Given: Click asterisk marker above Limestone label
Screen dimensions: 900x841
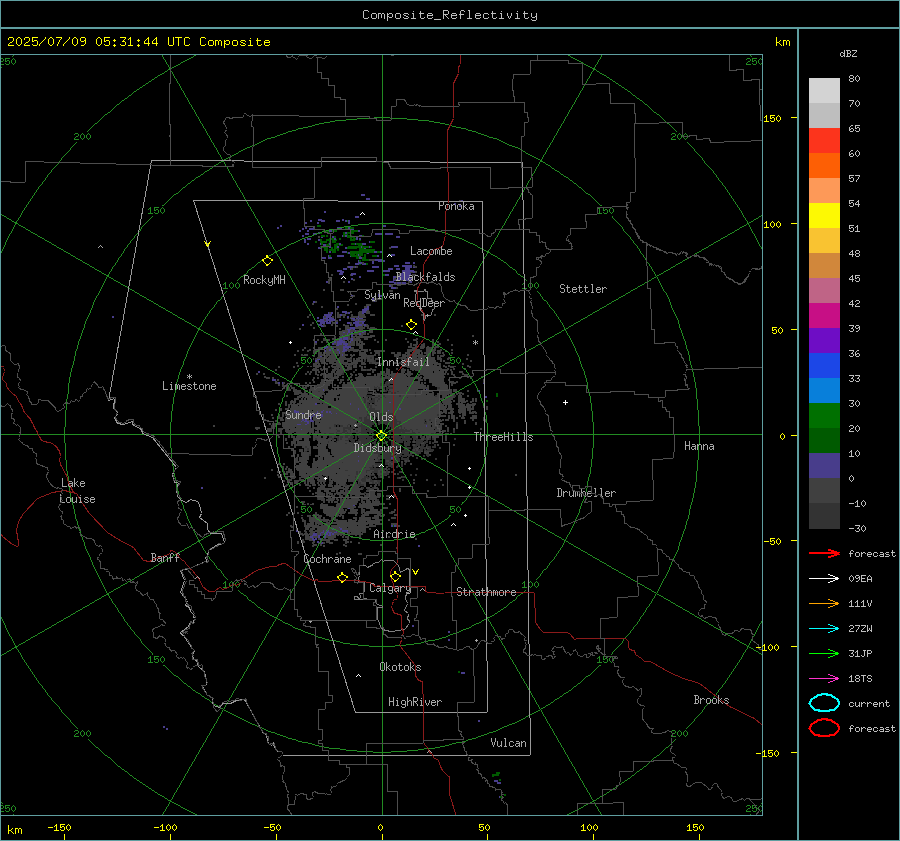Looking at the screenshot, I should pos(189,377).
